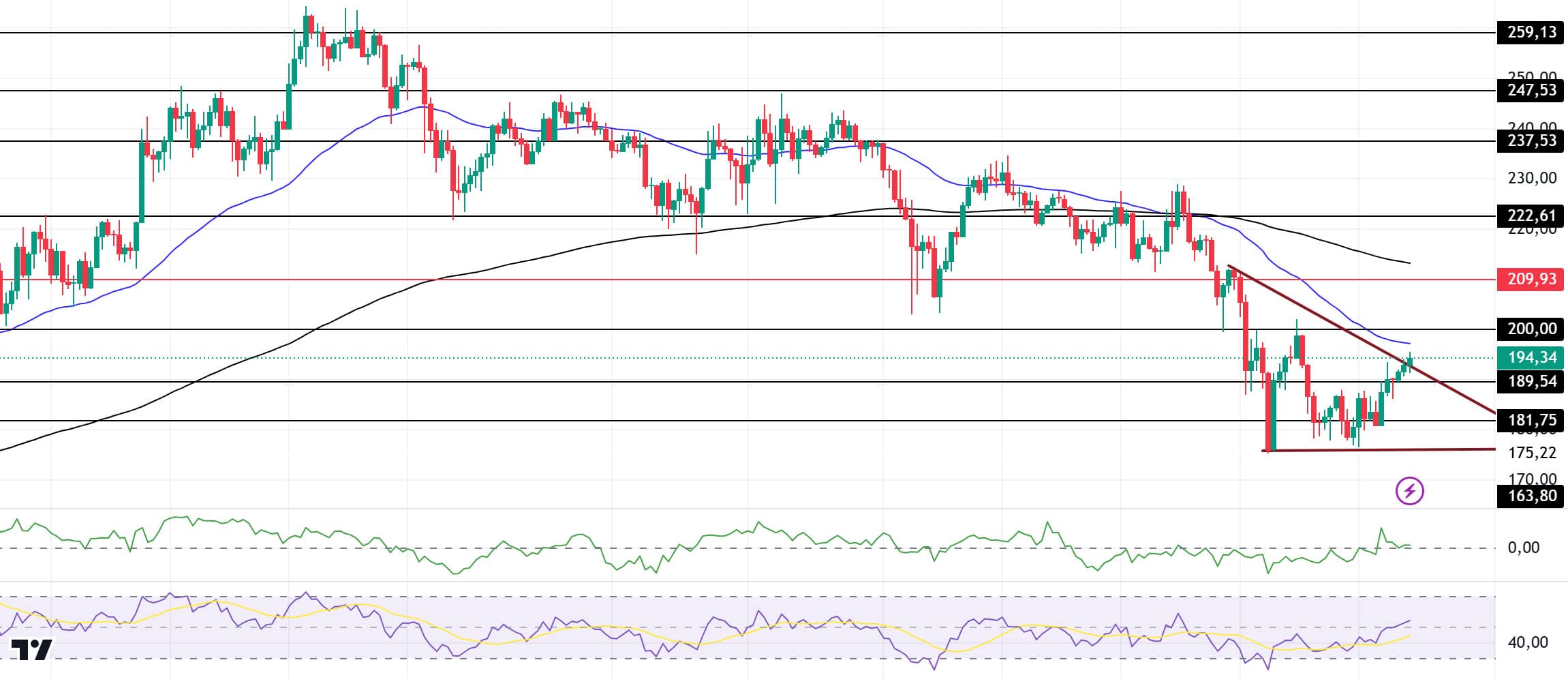
Task: Select the 259,13 price level label
Action: [x=1530, y=33]
